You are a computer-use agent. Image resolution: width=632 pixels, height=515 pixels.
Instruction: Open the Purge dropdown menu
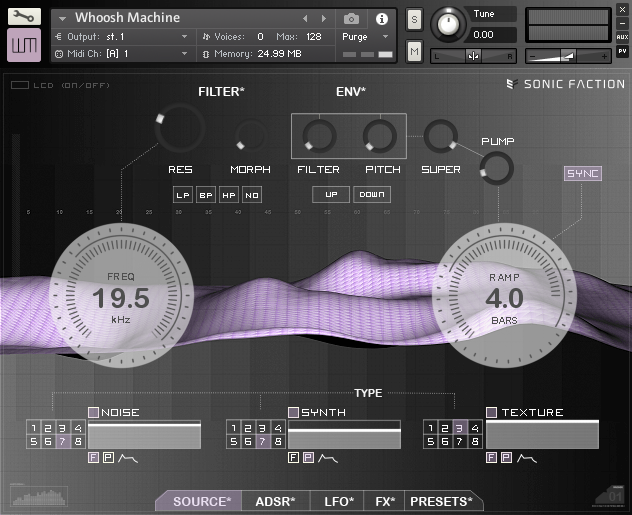pos(365,36)
